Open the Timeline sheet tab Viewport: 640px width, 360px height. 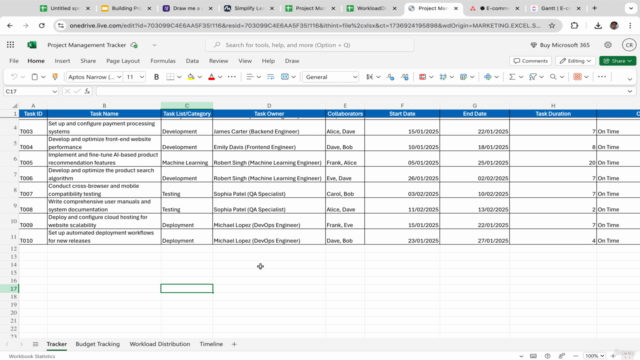tap(211, 344)
